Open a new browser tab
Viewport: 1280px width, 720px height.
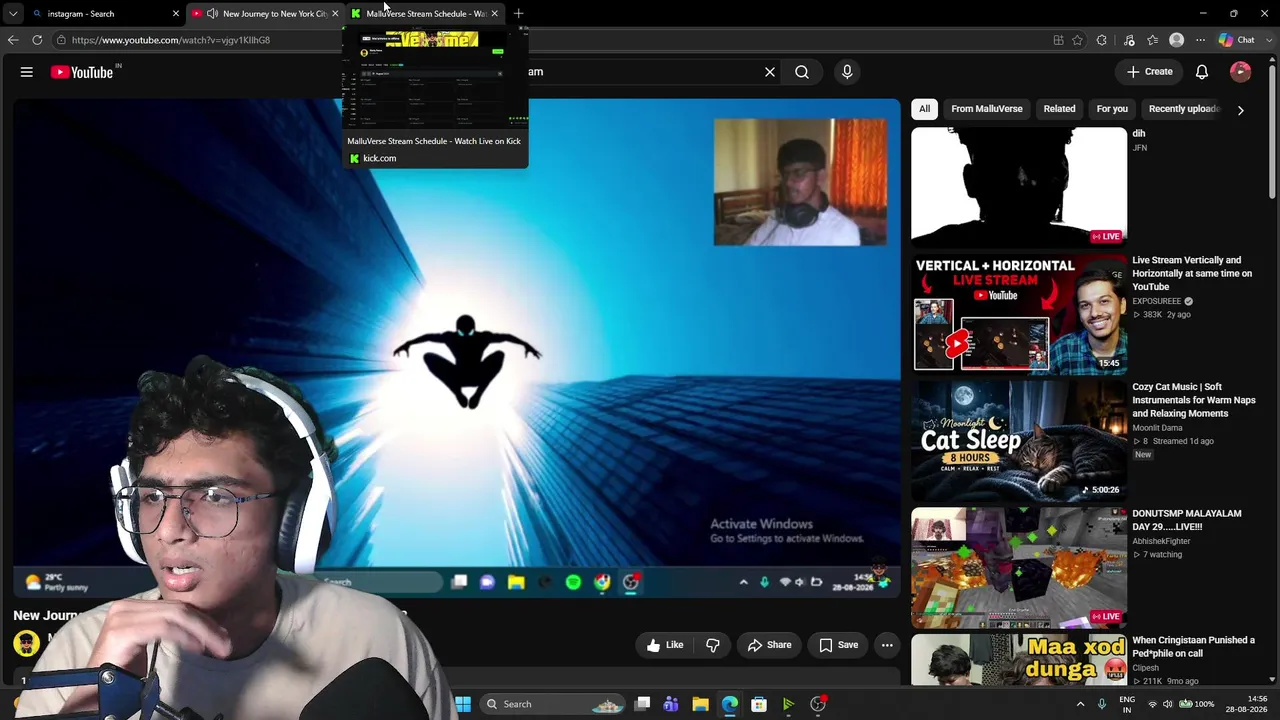click(518, 14)
